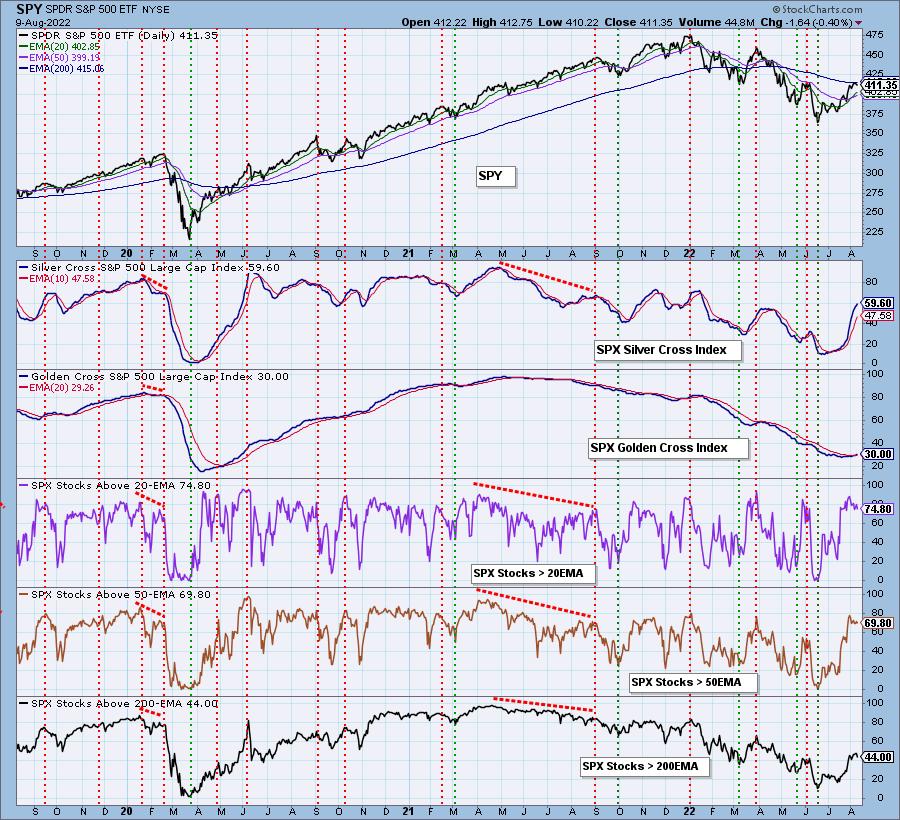The image size is (900, 820).
Task: Click the 'EMA(20) 402.85' legend entry
Action: [60, 46]
